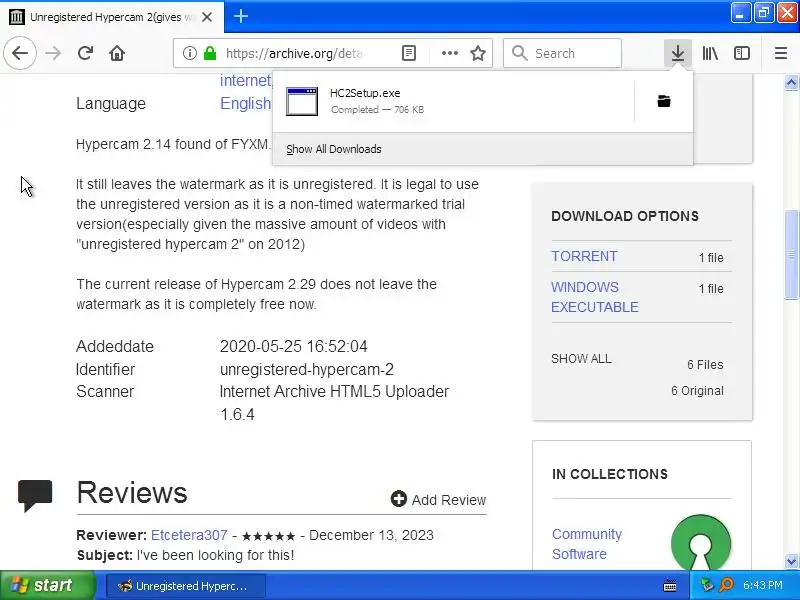Click the IN COLLECTIONS heading
The height and width of the screenshot is (600, 800).
pyautogui.click(x=610, y=474)
